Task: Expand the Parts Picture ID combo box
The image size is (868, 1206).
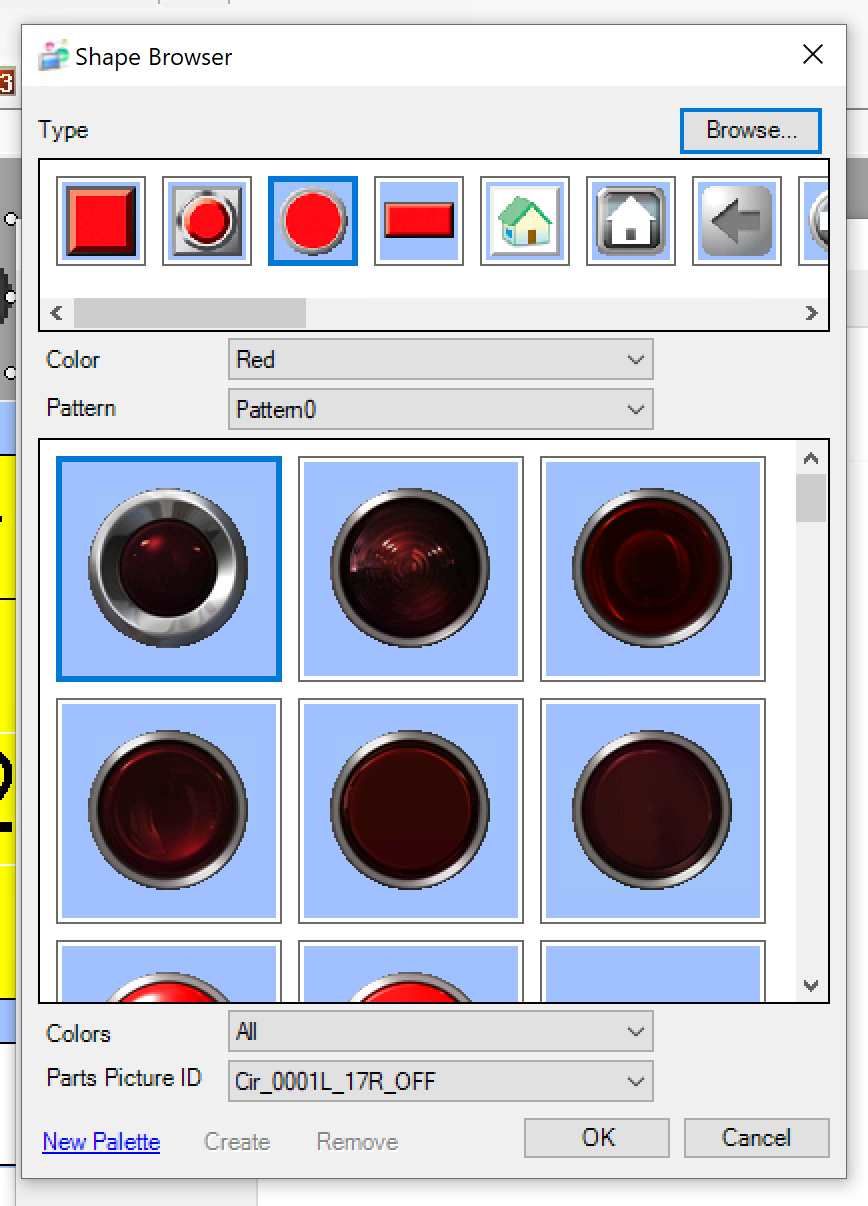Action: (x=440, y=1081)
